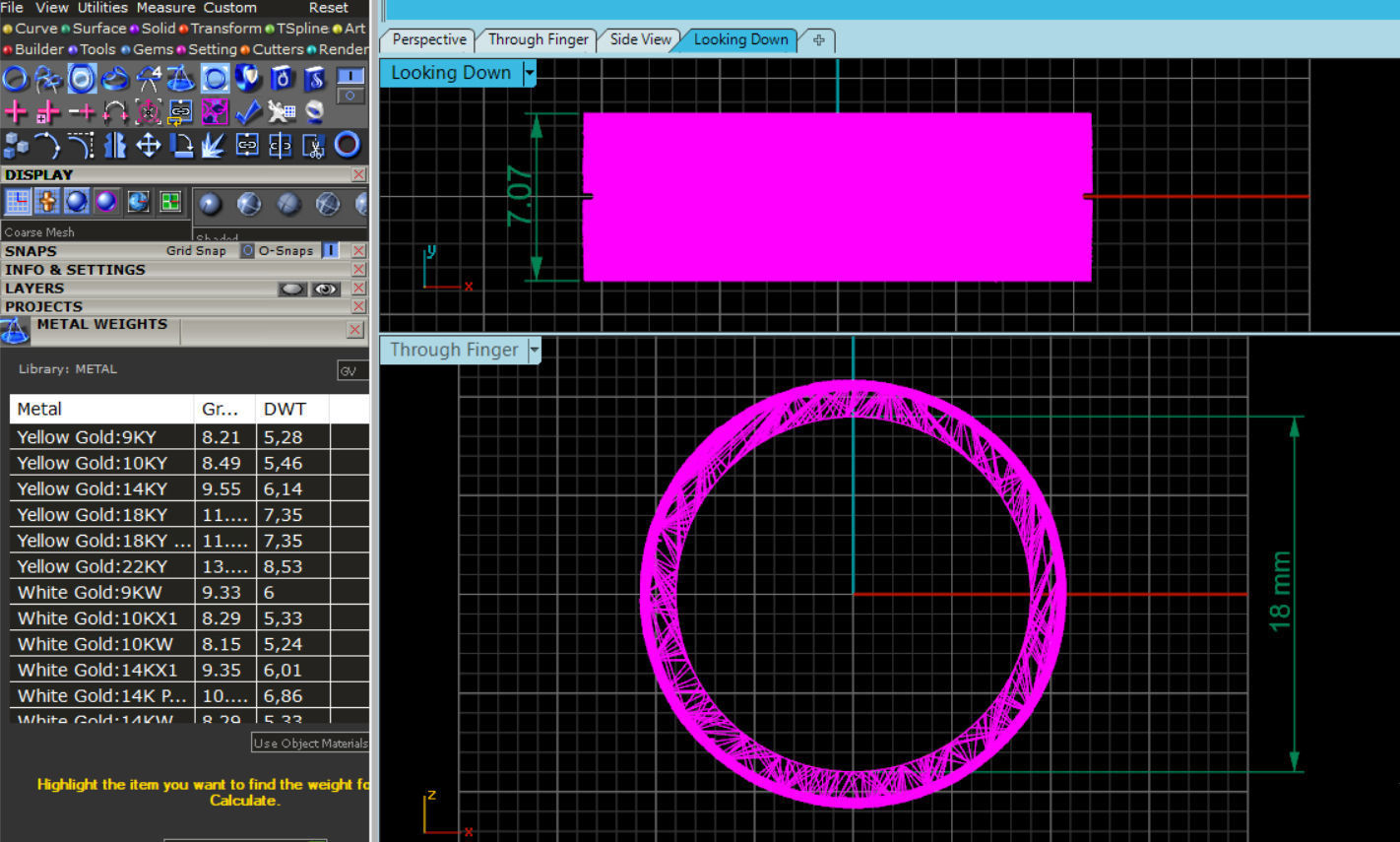Toggle the grid axes display button
Screen dimensions: 1400x842
click(18, 202)
